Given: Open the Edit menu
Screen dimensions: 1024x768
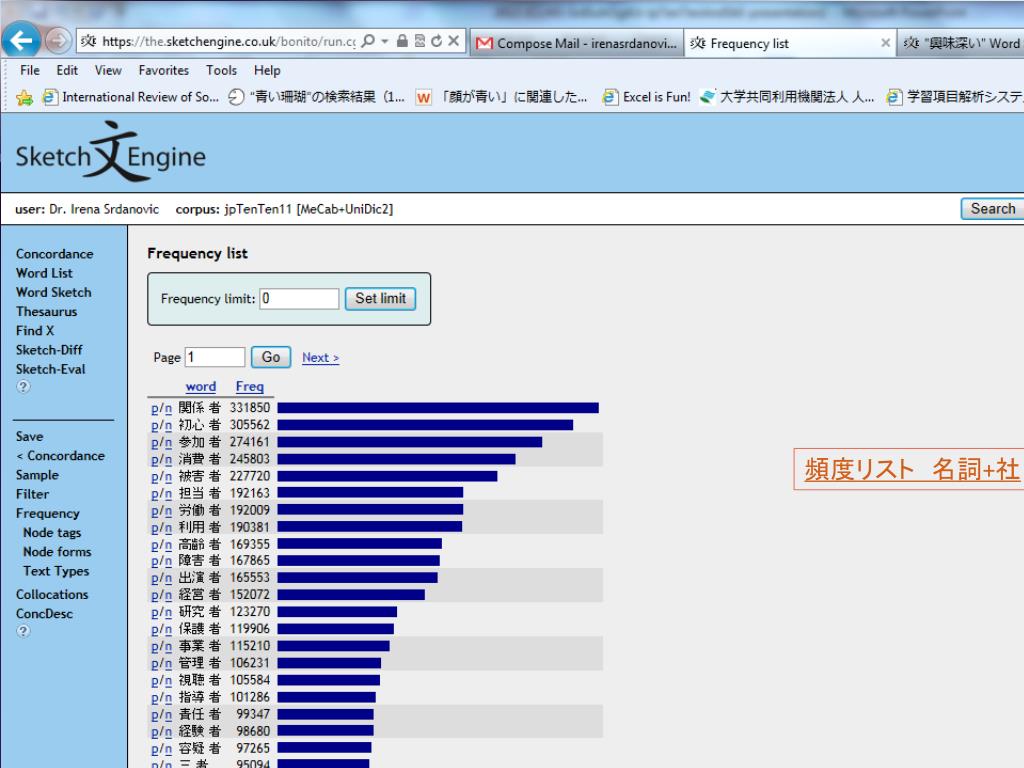Looking at the screenshot, I should click(67, 70).
